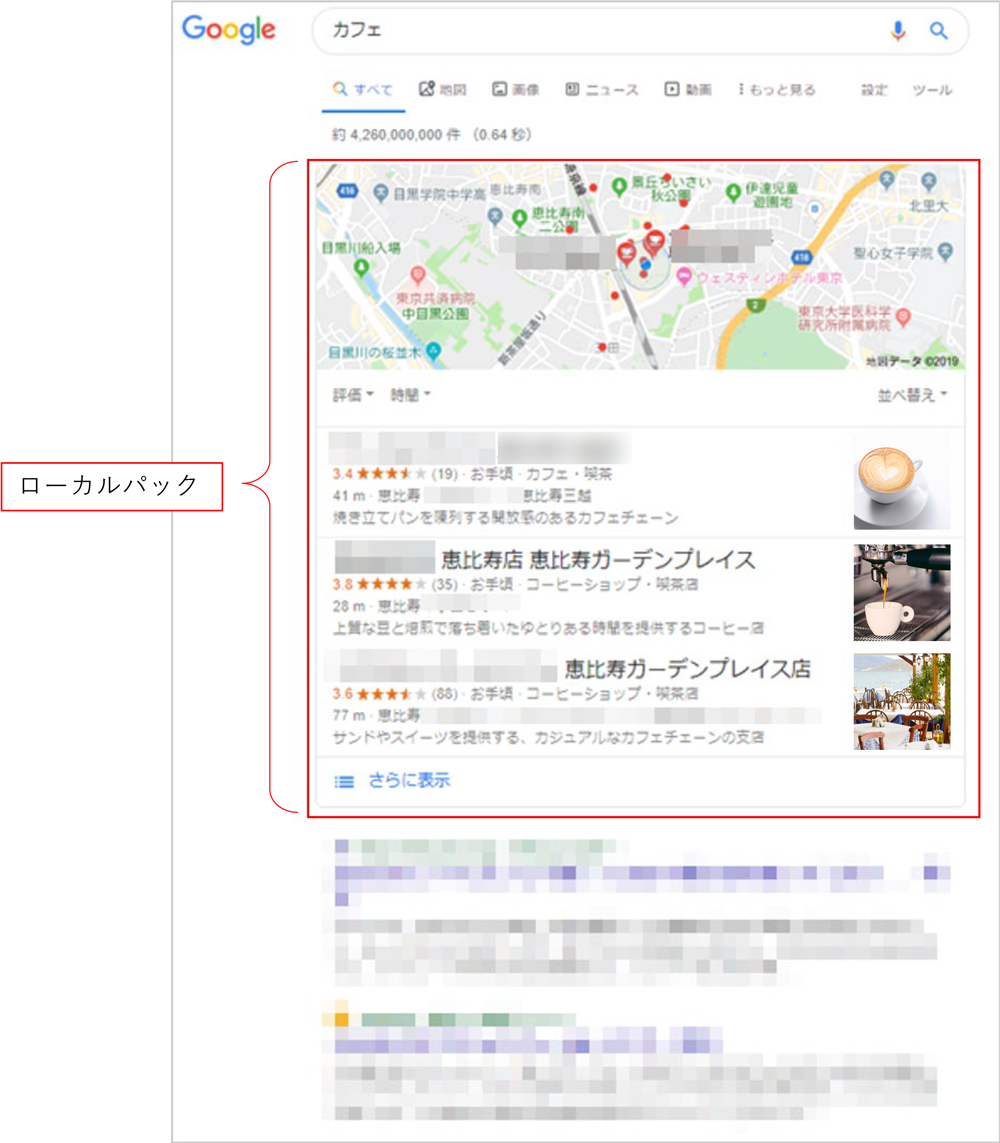Click the ウェスティンホテル東京 map pin
The height and width of the screenshot is (1143, 1000).
[684, 278]
